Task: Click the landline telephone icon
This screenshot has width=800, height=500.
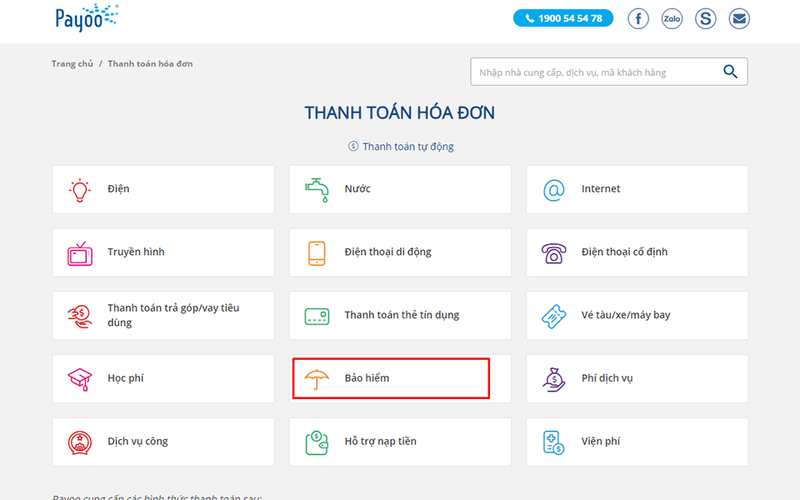Action: click(x=554, y=254)
